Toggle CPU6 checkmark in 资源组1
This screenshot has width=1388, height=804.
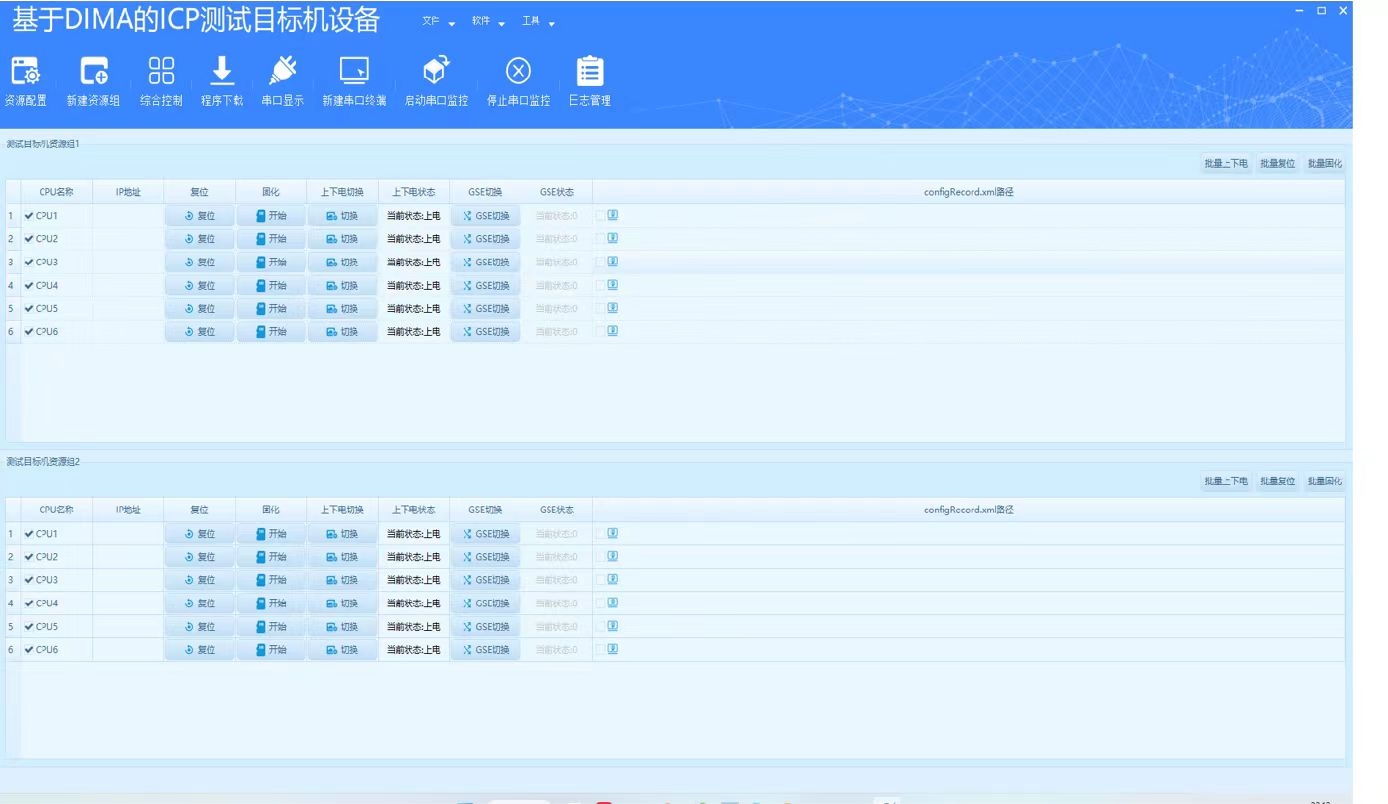[x=29, y=331]
